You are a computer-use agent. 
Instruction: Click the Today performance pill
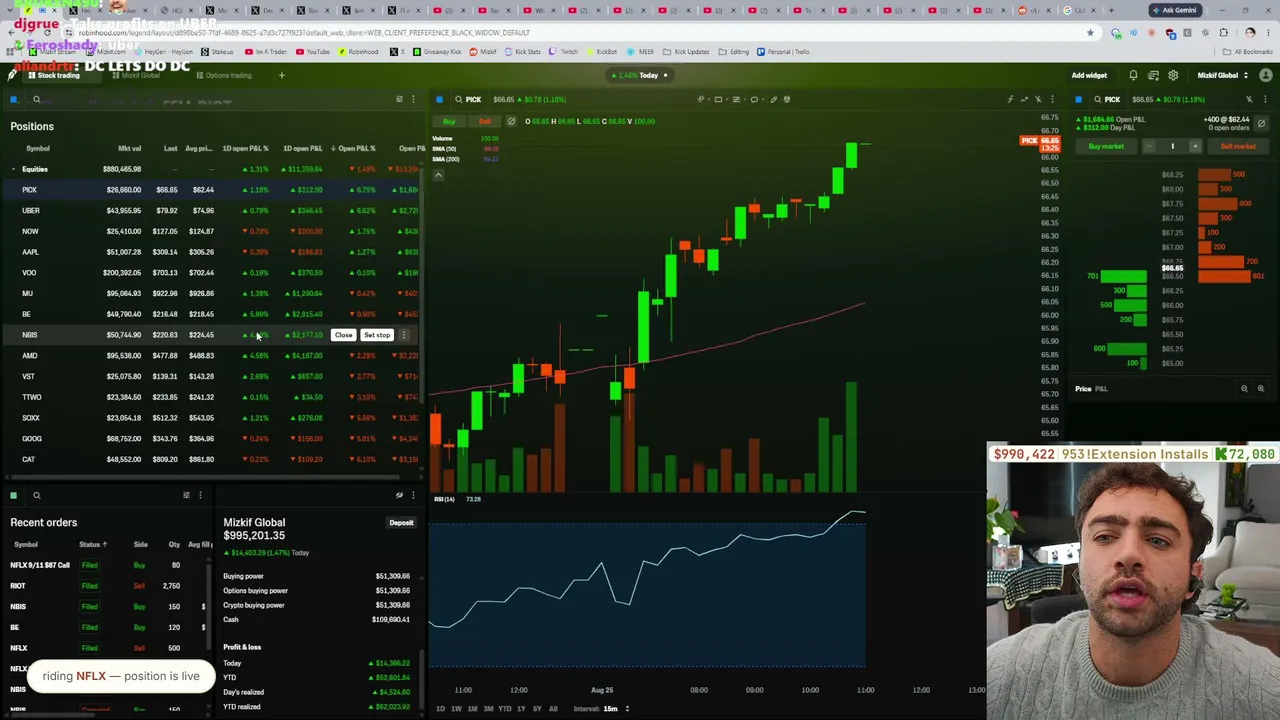point(640,75)
